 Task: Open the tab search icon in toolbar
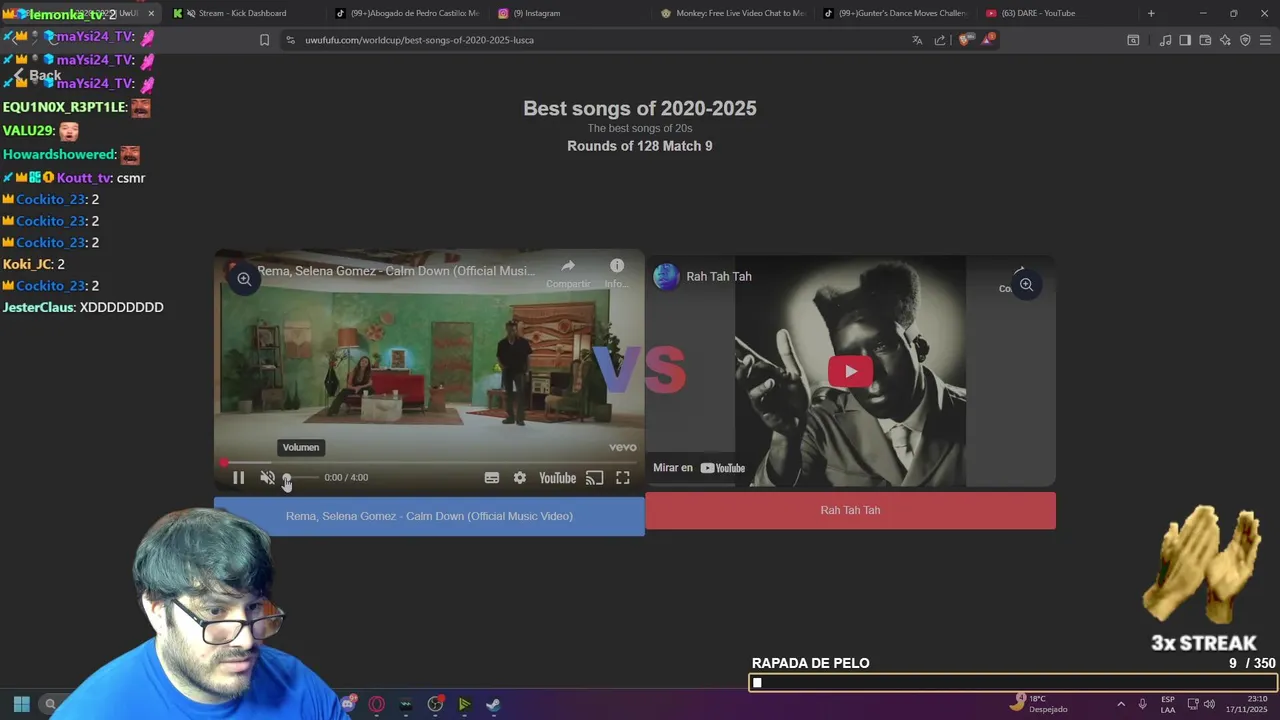[1133, 40]
